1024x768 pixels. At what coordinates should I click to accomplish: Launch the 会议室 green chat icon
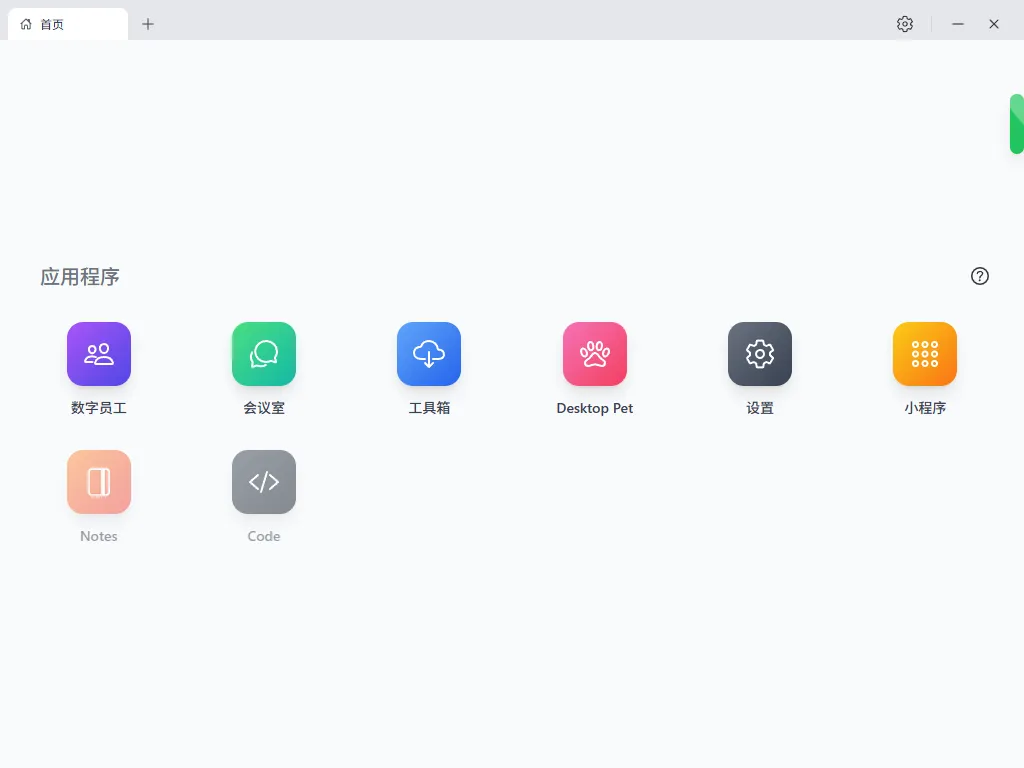click(x=264, y=354)
